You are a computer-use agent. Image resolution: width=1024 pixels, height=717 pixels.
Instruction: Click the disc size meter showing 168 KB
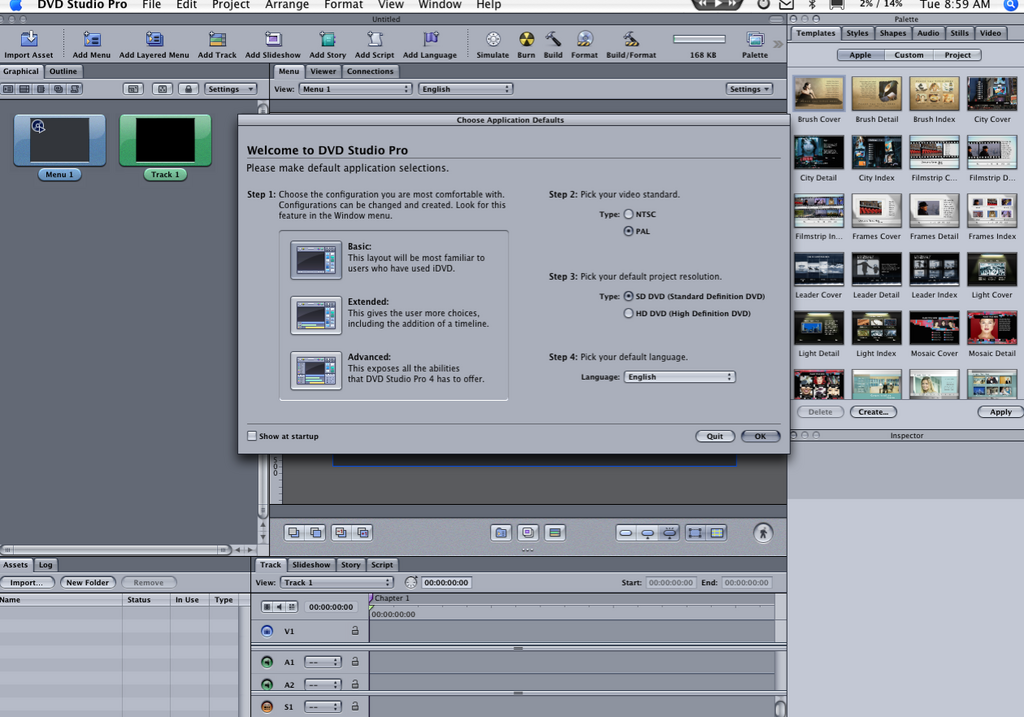point(699,39)
